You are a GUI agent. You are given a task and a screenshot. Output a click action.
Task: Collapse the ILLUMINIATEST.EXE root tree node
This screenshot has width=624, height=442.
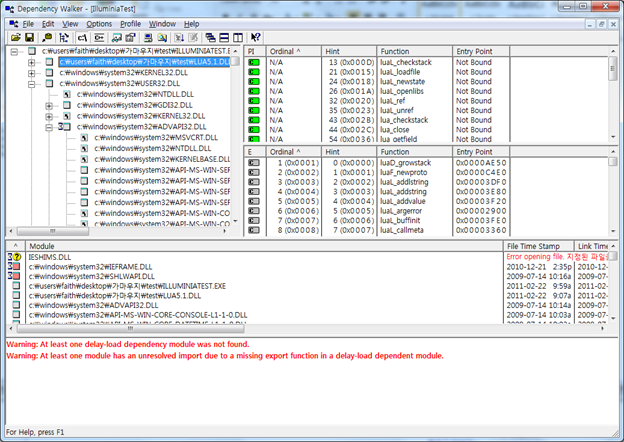pyautogui.click(x=14, y=51)
